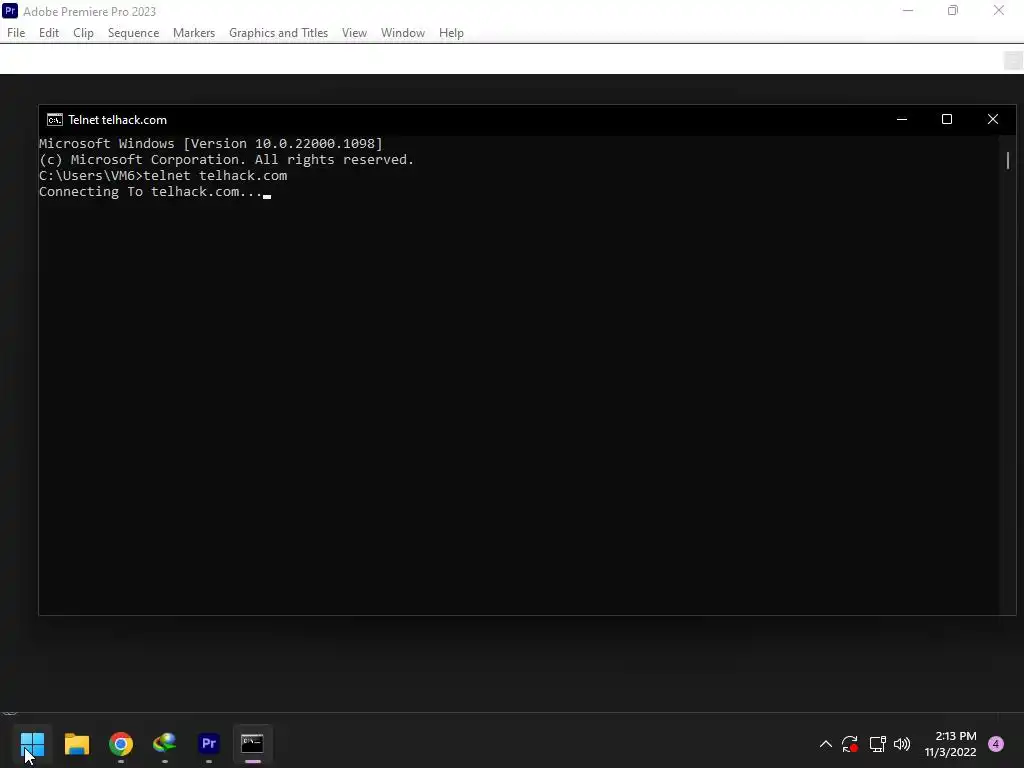This screenshot has width=1024, height=768.
Task: Open the Window menu
Action: (403, 33)
